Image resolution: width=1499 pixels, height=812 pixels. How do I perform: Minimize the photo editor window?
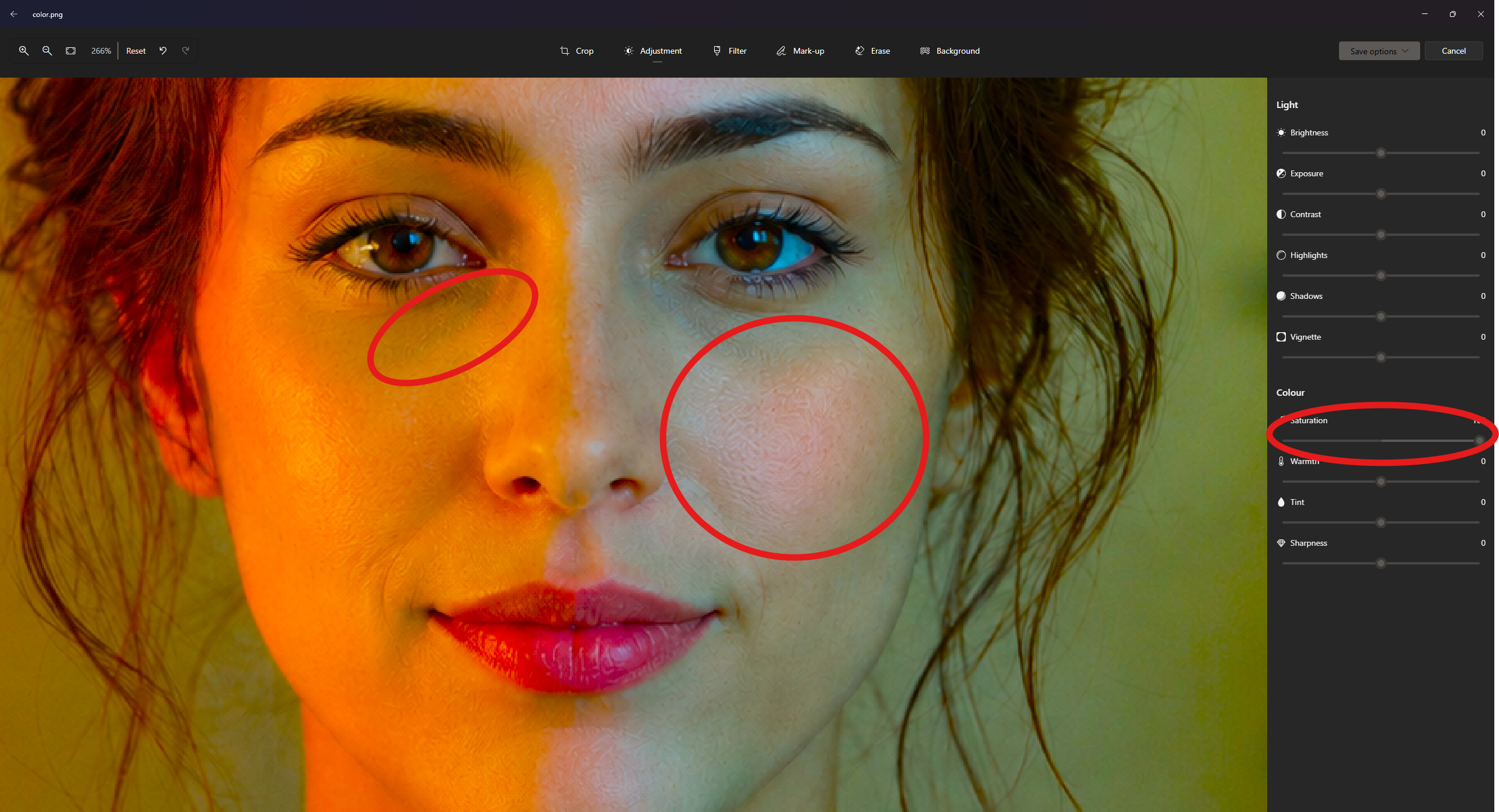pos(1425,14)
